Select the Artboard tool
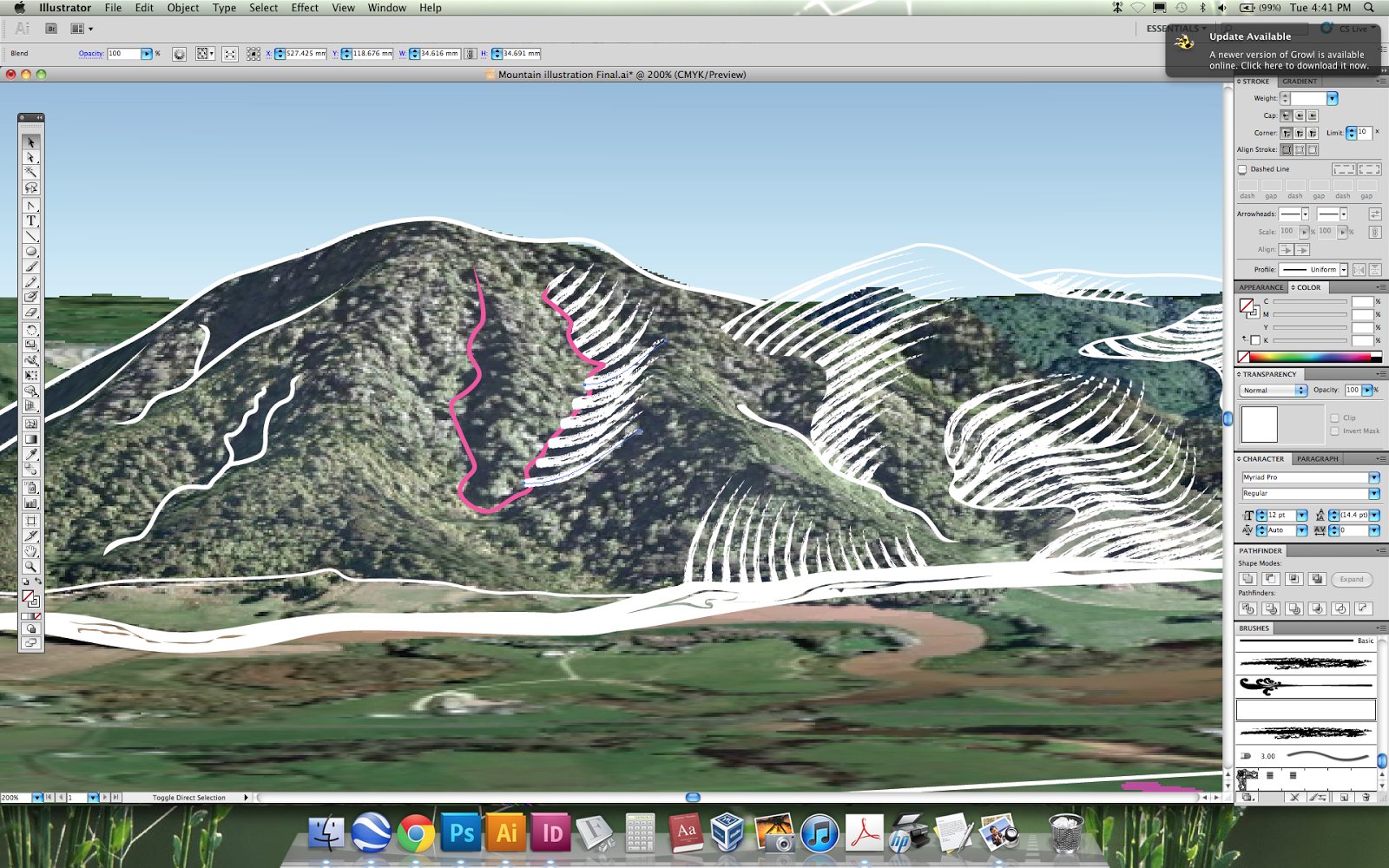 pos(31,521)
